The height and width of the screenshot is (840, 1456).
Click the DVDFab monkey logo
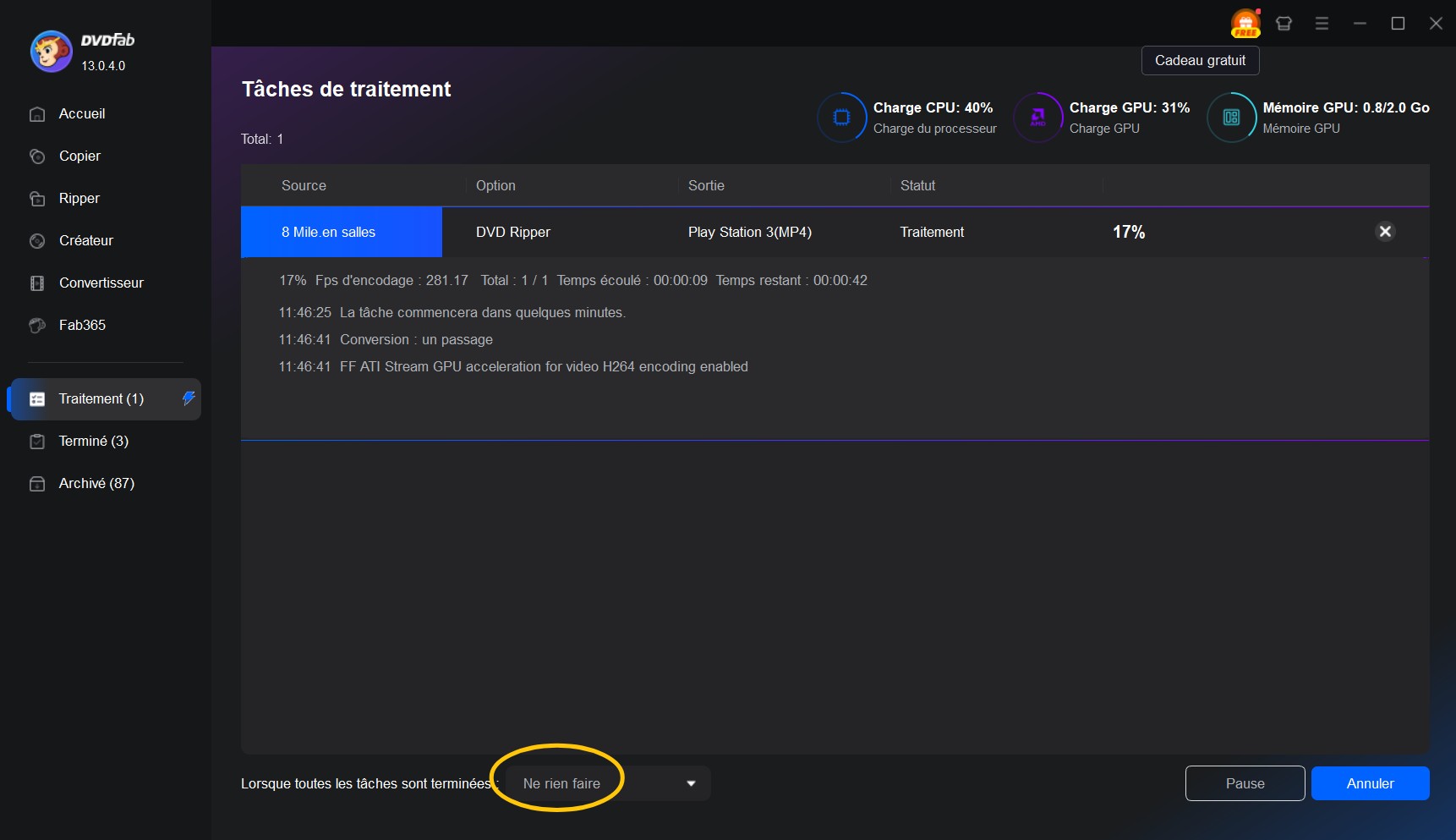click(51, 51)
